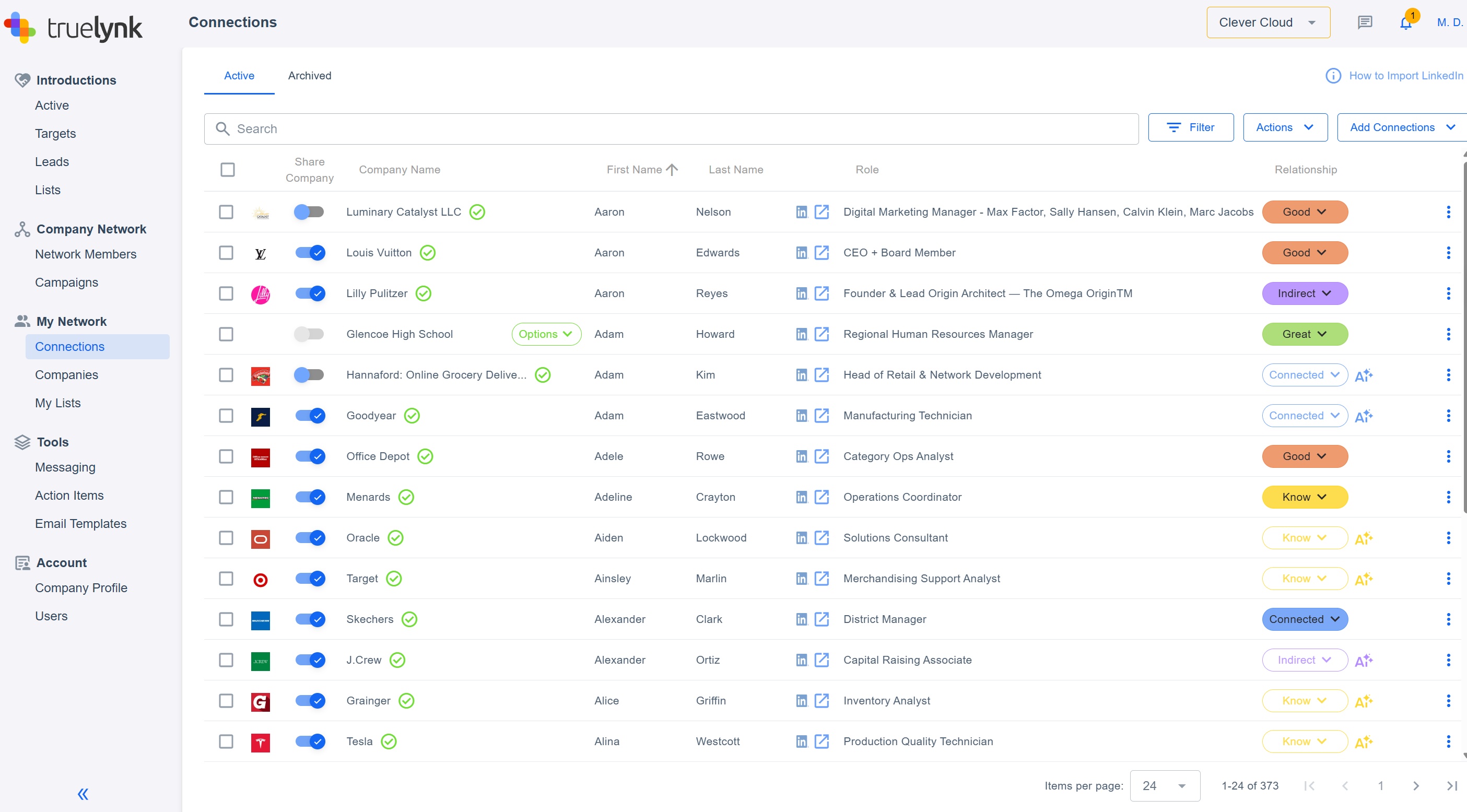Open row menu for Adele Rowe
1467x812 pixels.
[x=1448, y=456]
